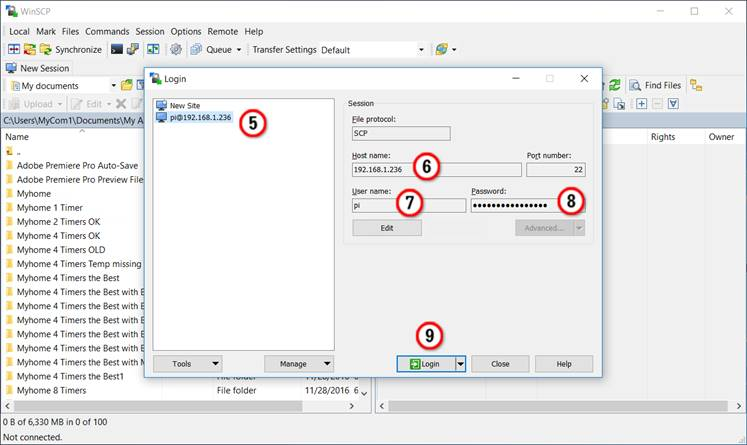Open the Commands menu
747x445 pixels.
107,31
